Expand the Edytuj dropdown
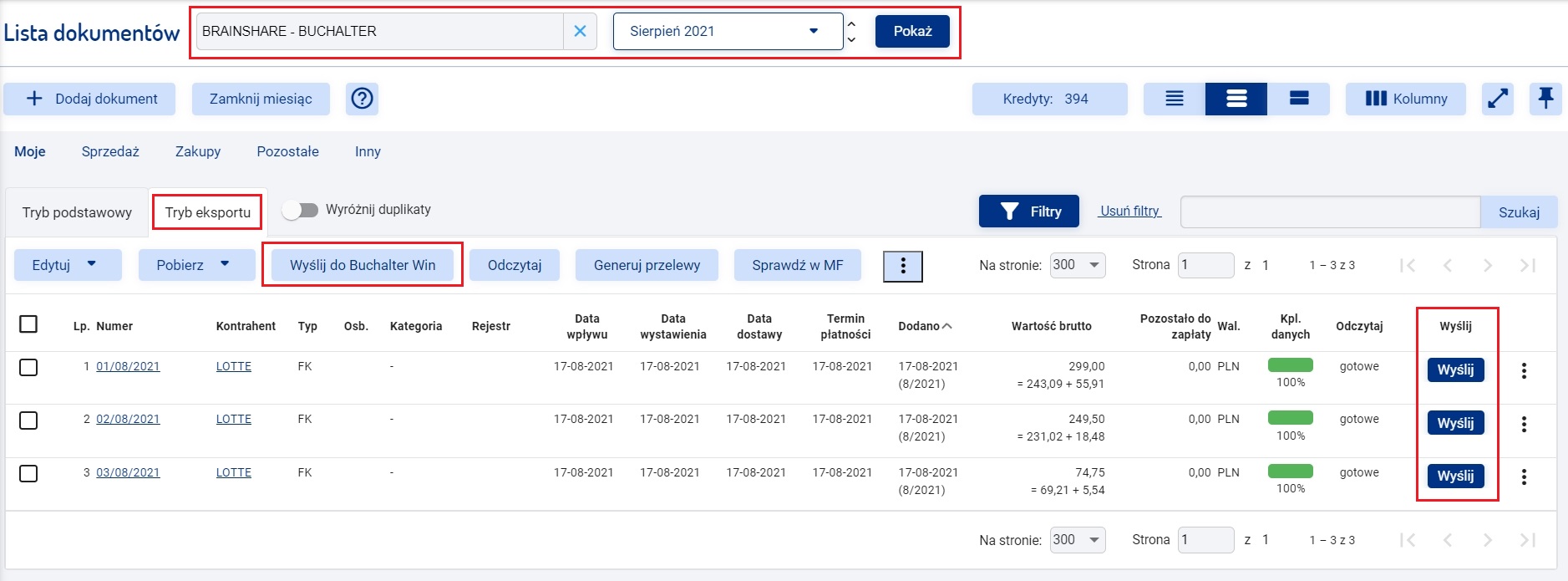This screenshot has width=1568, height=581. click(x=68, y=265)
